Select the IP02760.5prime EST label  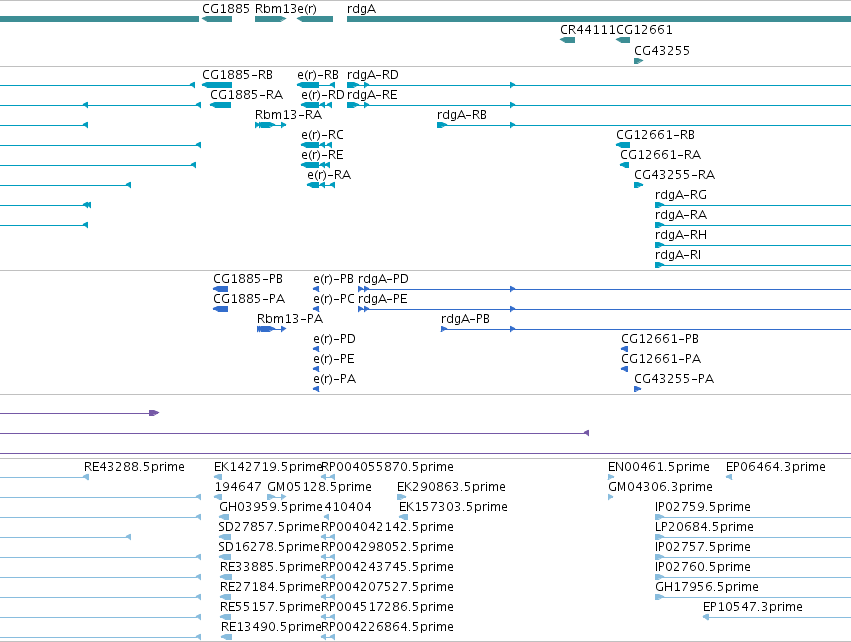click(x=703, y=568)
